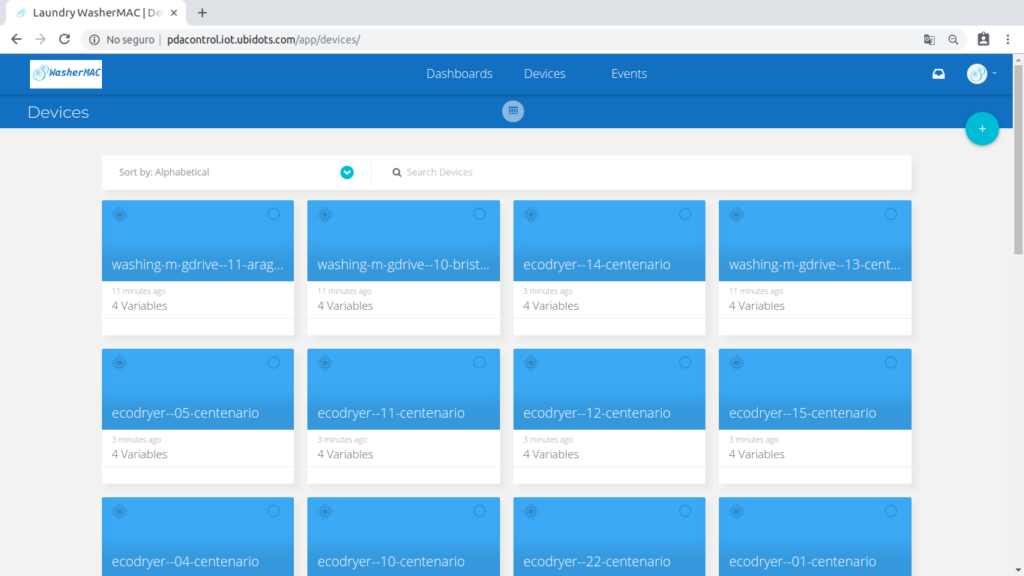The width and height of the screenshot is (1024, 576).
Task: Open device ecodryer--12-centenario
Action: click(596, 413)
